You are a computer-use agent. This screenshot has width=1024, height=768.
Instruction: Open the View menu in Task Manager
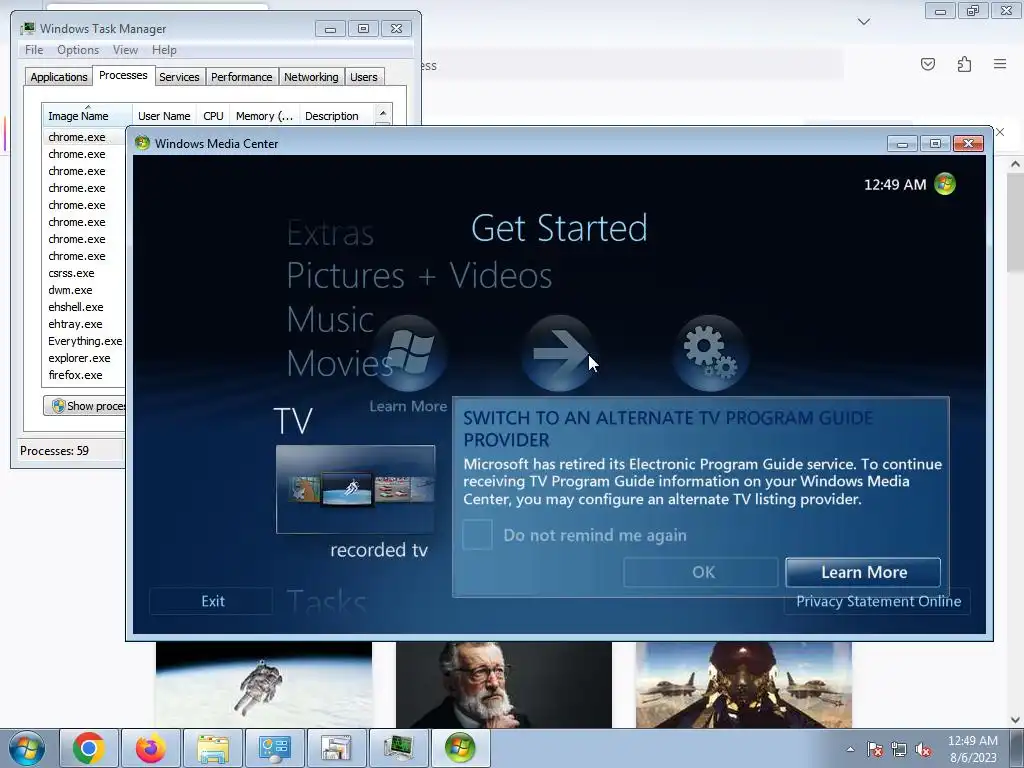125,50
